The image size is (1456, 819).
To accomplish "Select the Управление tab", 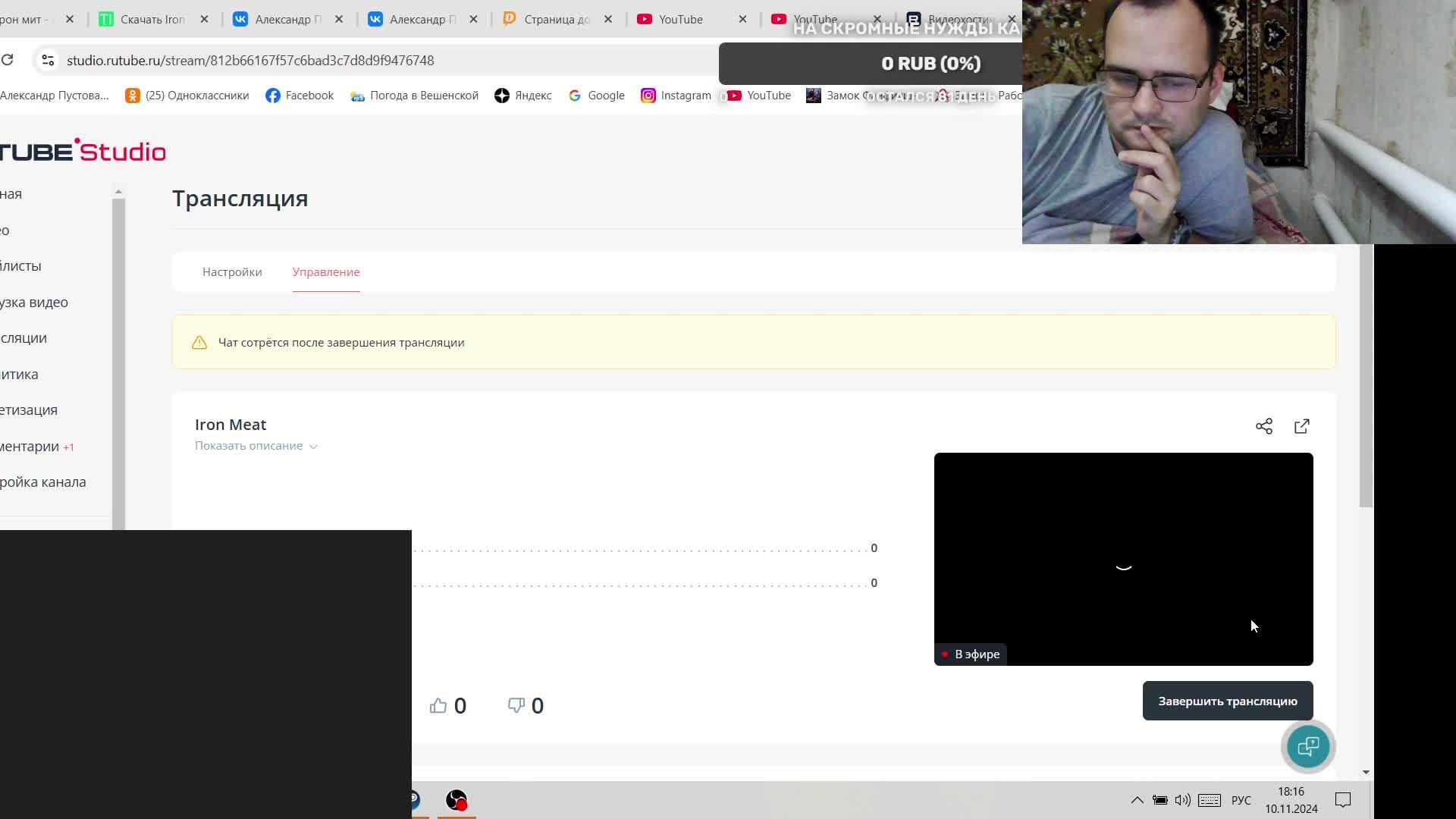I will 326,272.
